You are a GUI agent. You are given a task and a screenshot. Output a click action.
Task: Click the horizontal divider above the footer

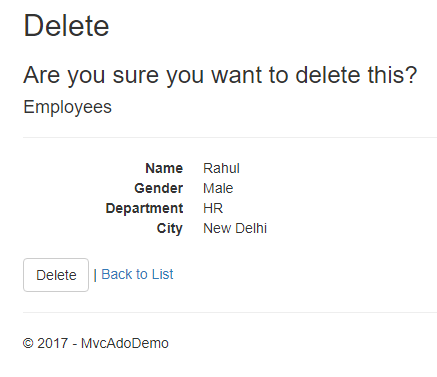coord(230,312)
